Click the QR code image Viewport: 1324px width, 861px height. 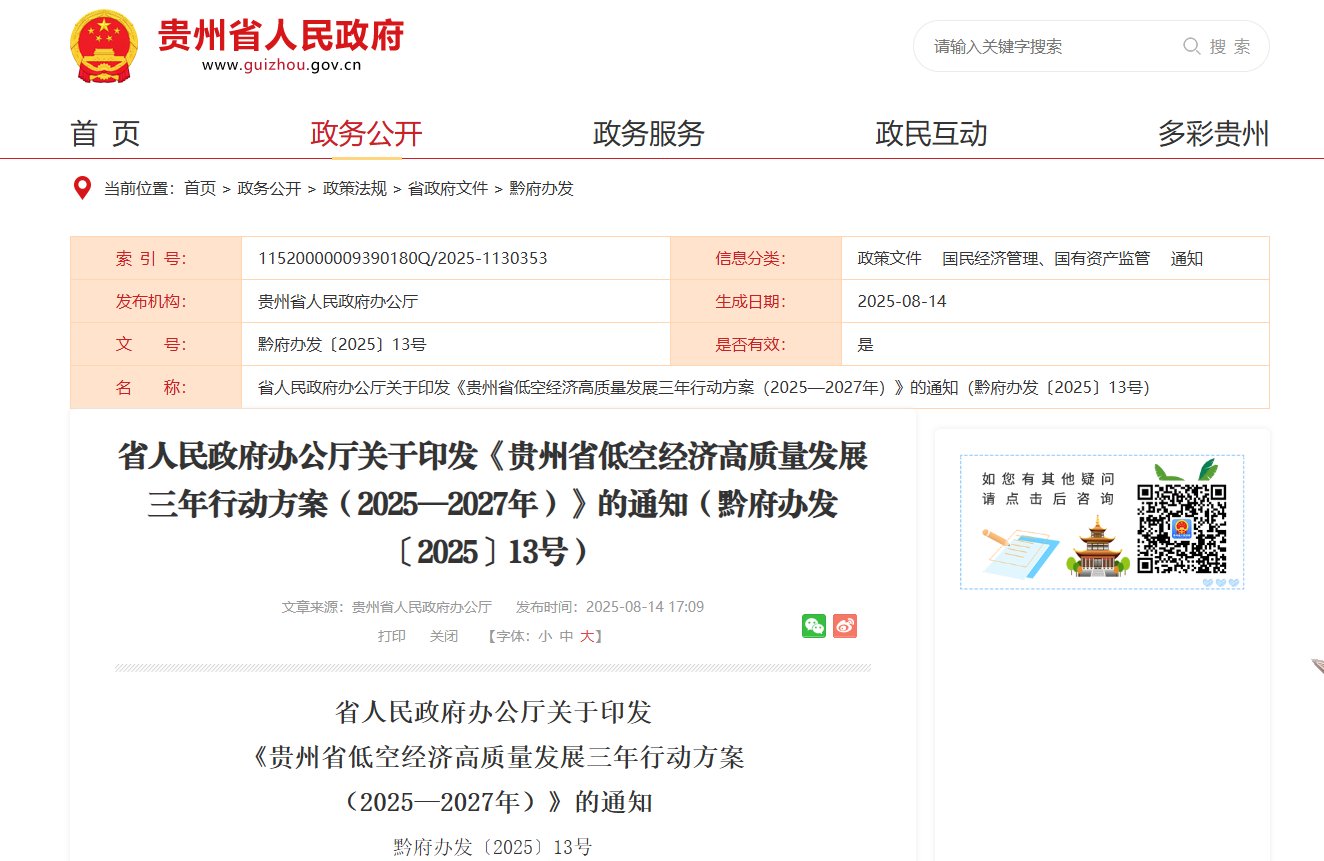[1181, 528]
